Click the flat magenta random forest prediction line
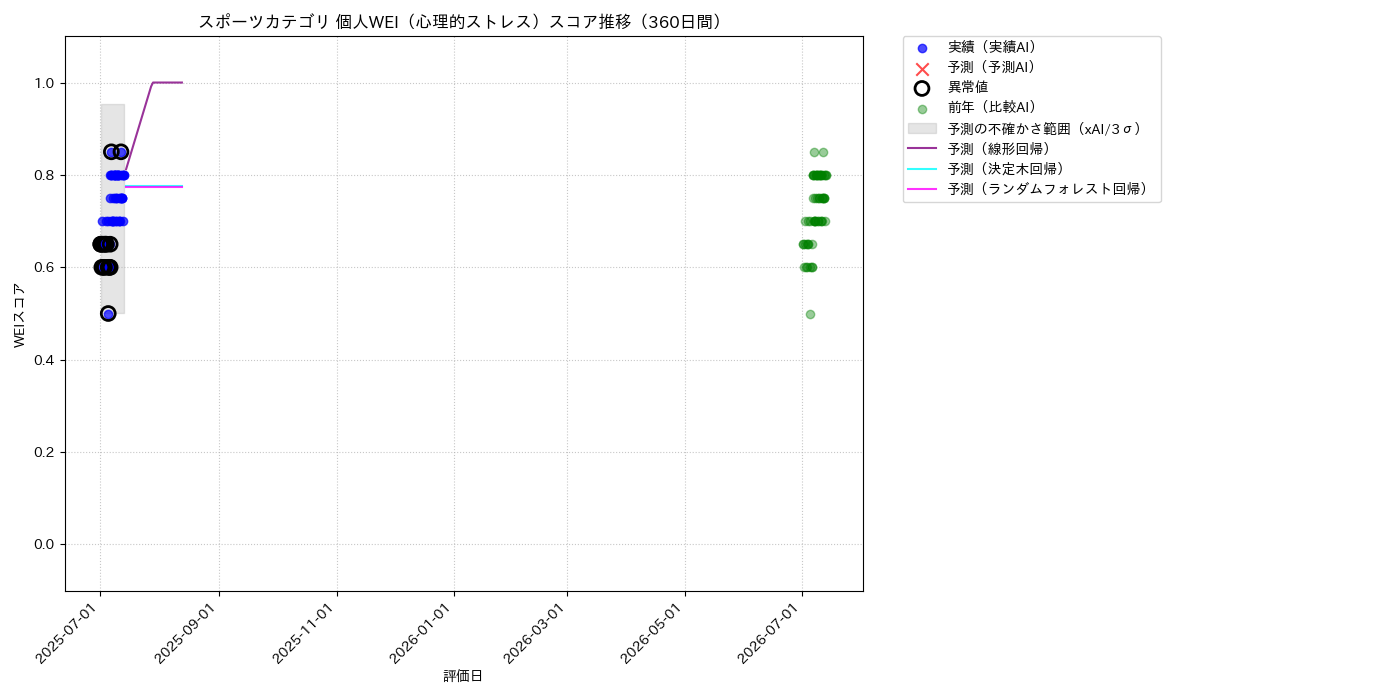This screenshot has width=1400, height=700. pos(153,187)
